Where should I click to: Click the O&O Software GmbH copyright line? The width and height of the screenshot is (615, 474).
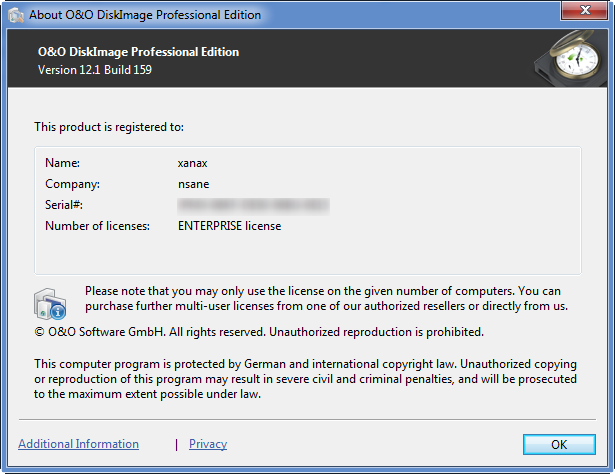pyautogui.click(x=259, y=331)
